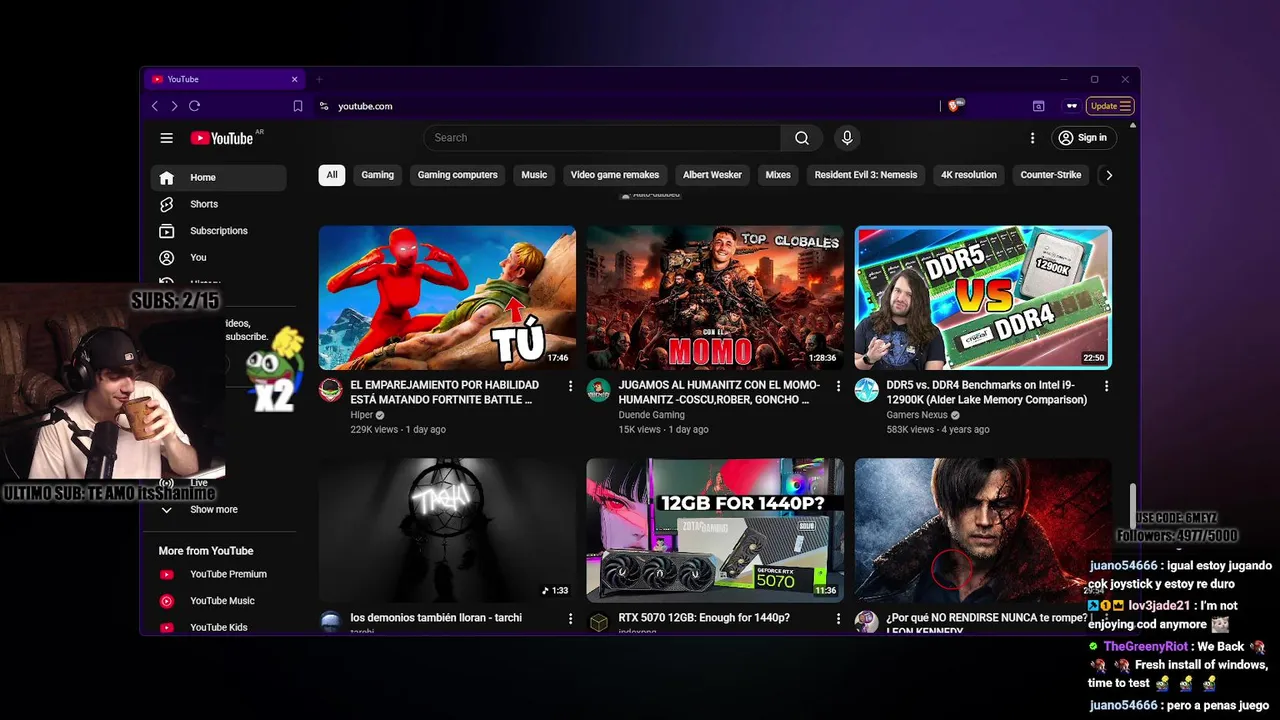Select the YouTube browser tab

pos(225,79)
